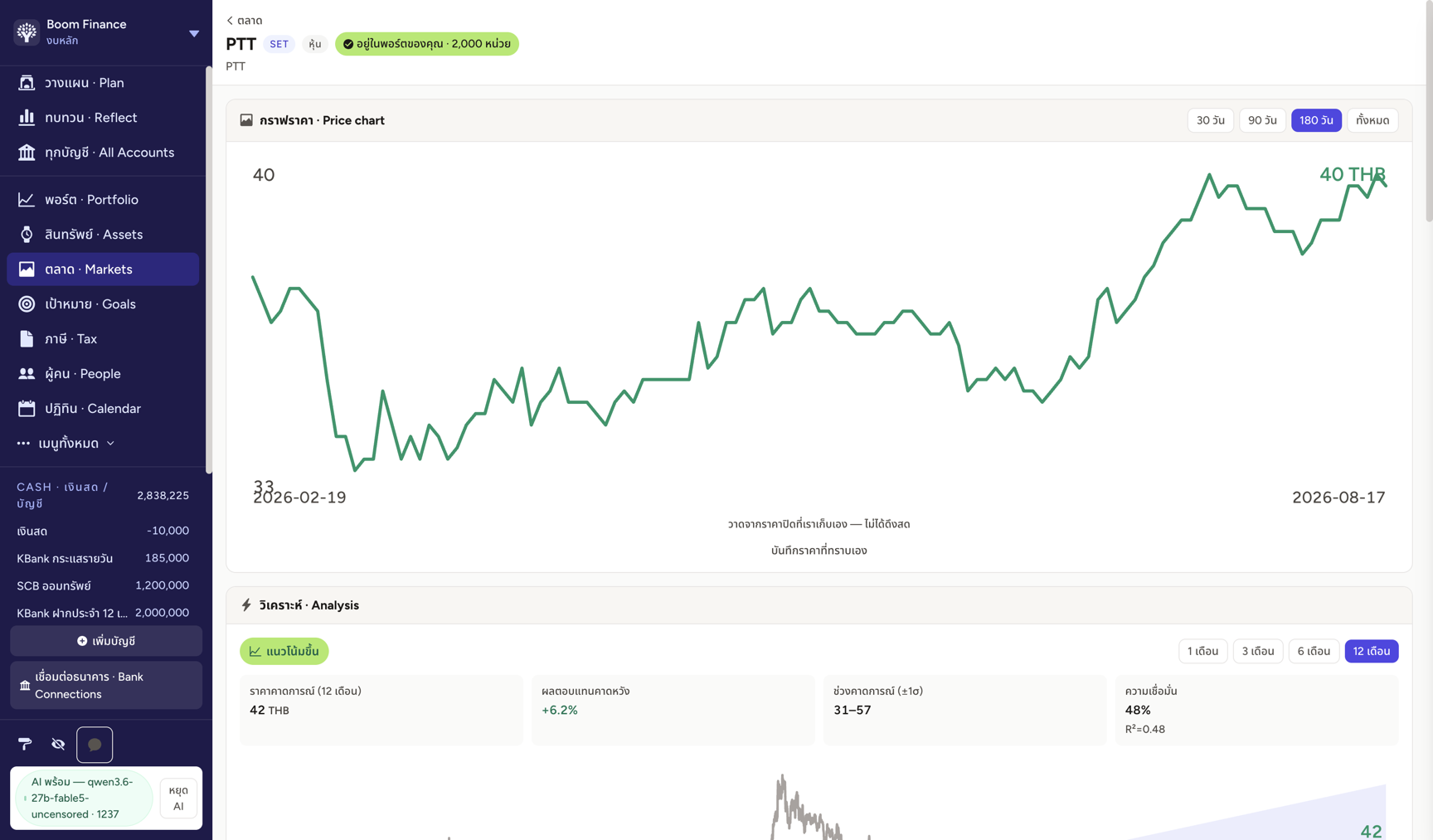
Task: Click the check icon in portfolio badge
Action: click(348, 44)
